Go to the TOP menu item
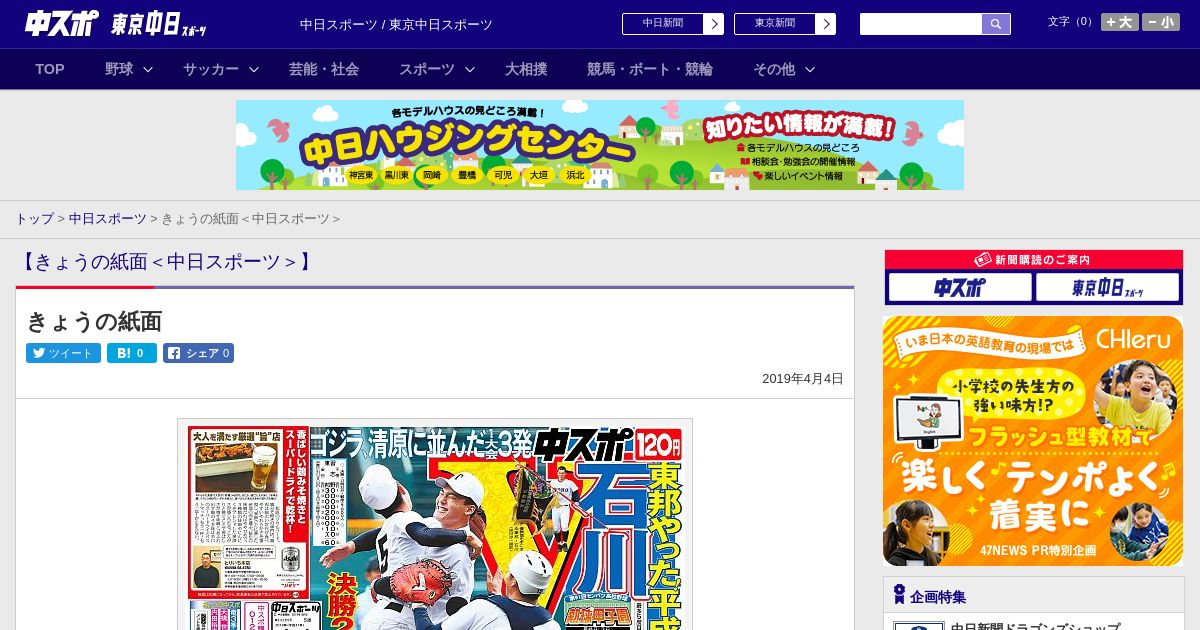Image resolution: width=1200 pixels, height=630 pixels. [50, 69]
